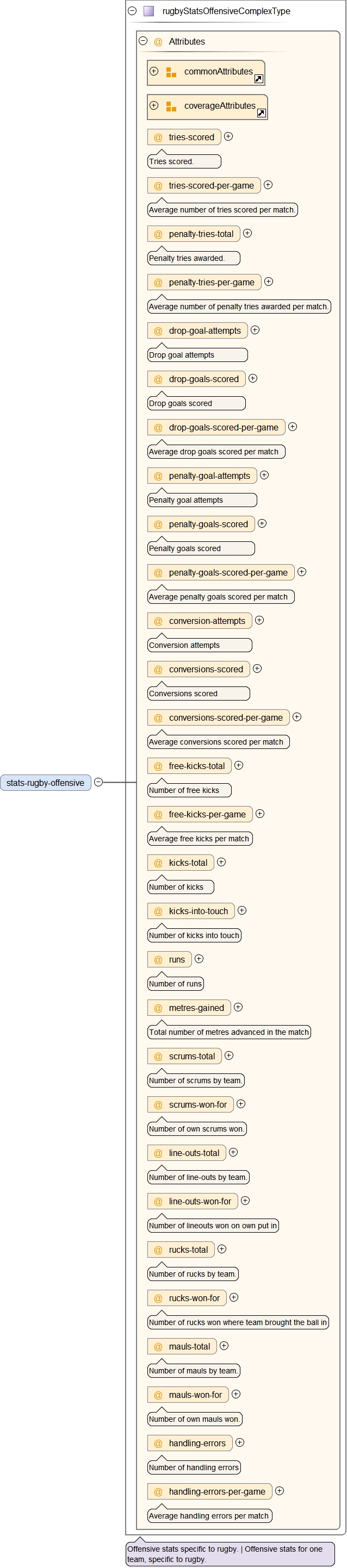Expand the tries-scored attribute details
347x1568 pixels.
coord(228,137)
